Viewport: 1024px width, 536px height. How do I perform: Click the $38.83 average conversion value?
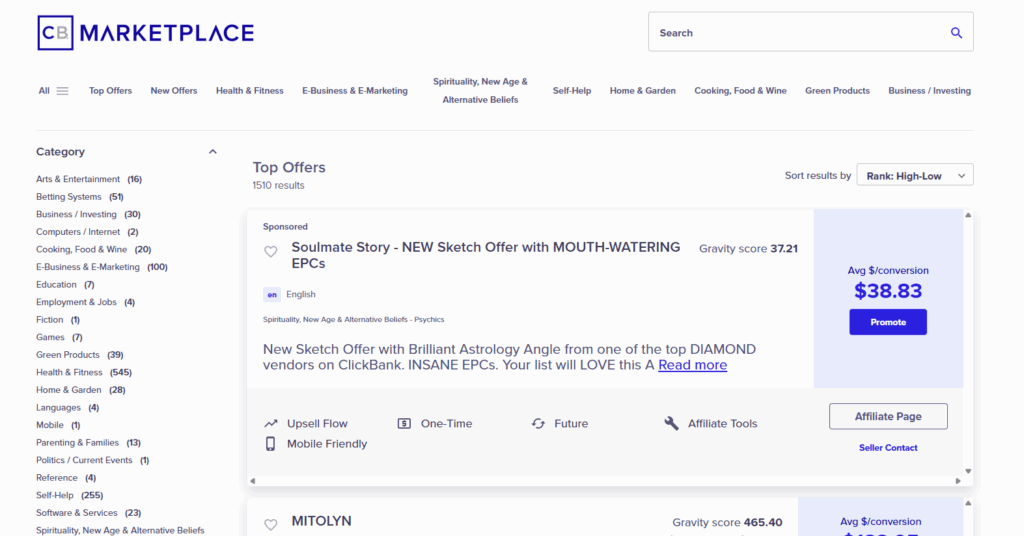(888, 291)
